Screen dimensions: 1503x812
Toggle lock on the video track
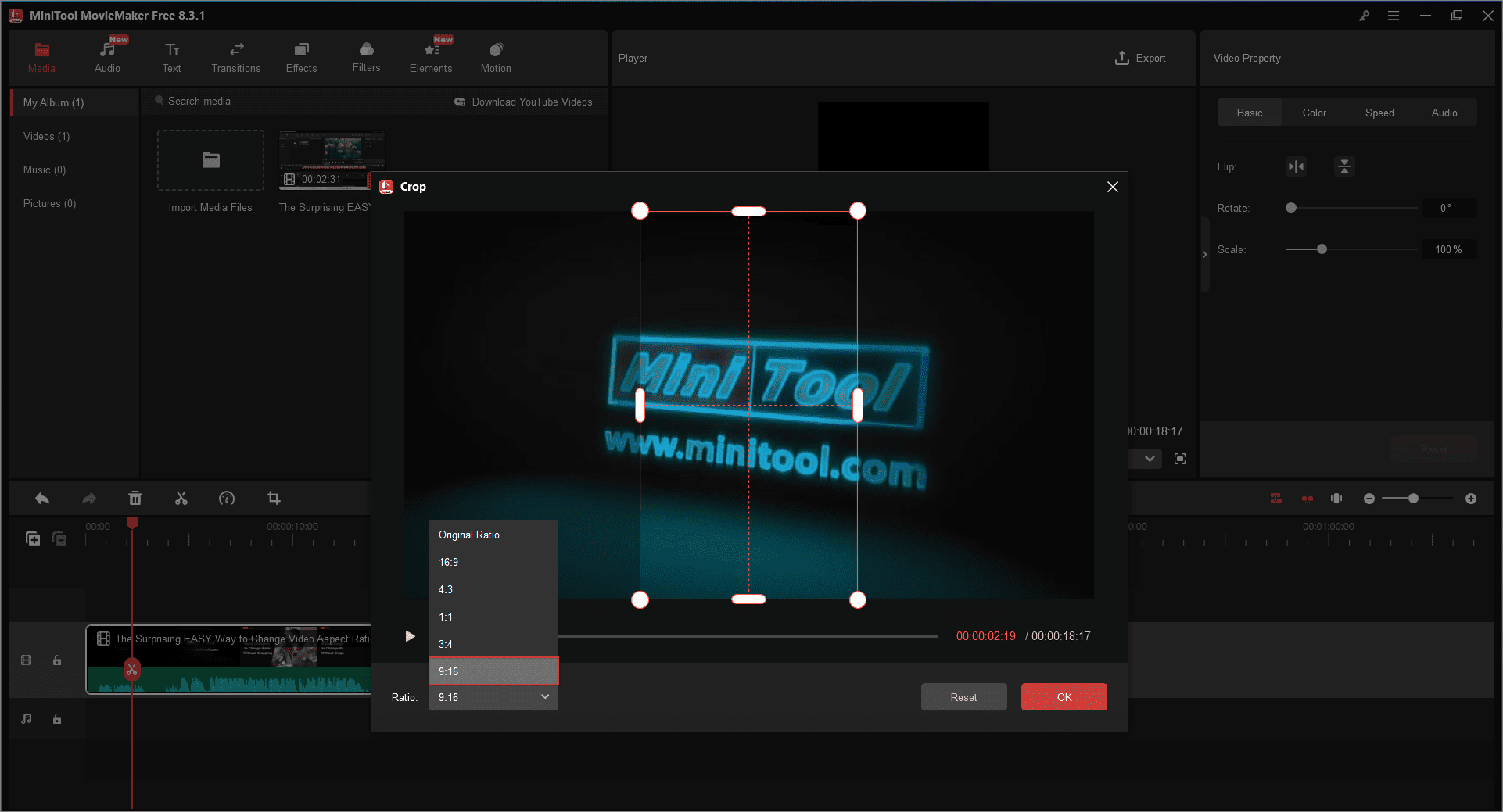57,660
